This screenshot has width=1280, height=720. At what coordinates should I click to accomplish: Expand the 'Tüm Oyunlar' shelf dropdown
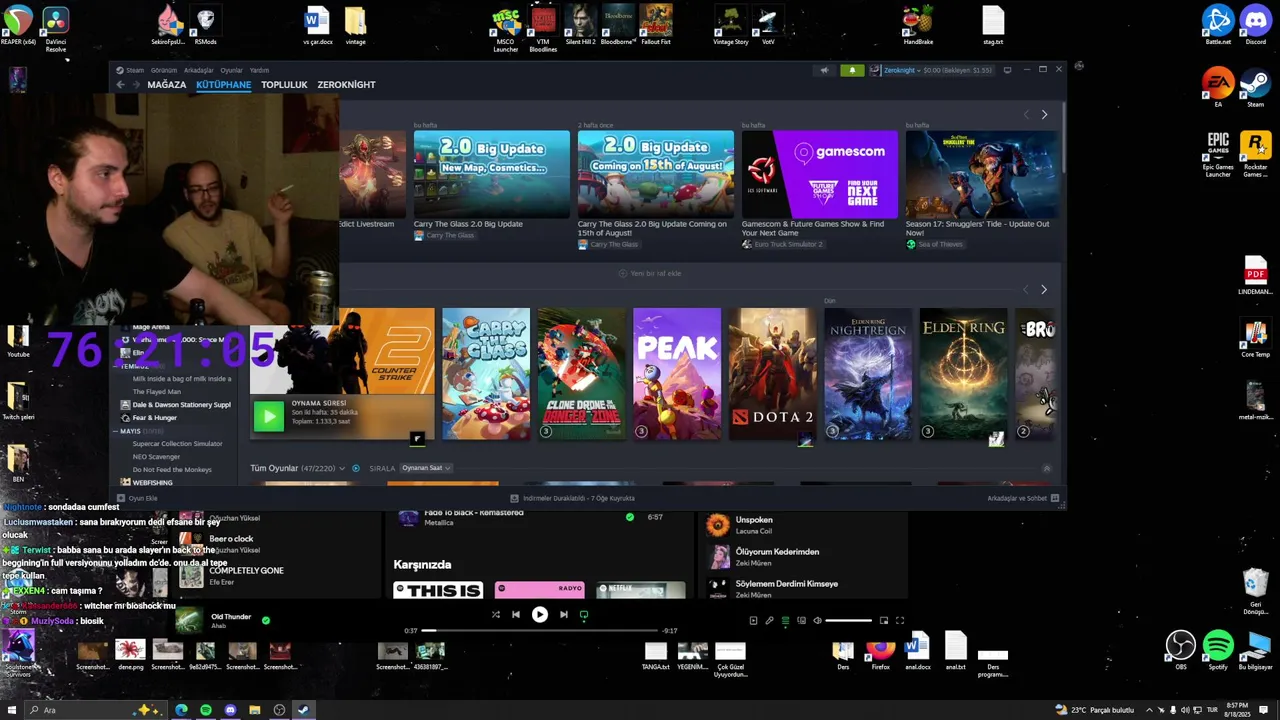[342, 468]
